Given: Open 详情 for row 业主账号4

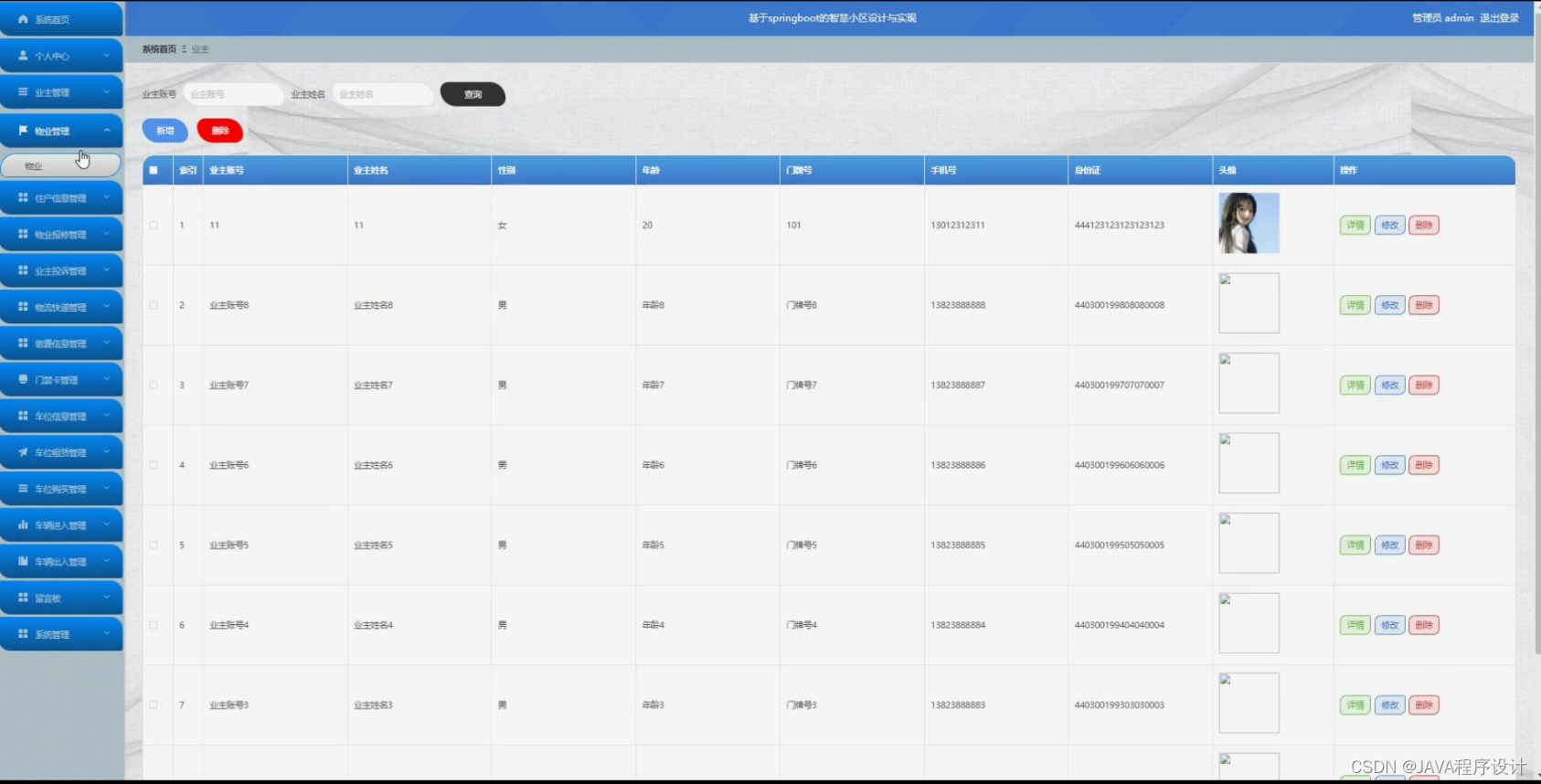Looking at the screenshot, I should (x=1355, y=625).
